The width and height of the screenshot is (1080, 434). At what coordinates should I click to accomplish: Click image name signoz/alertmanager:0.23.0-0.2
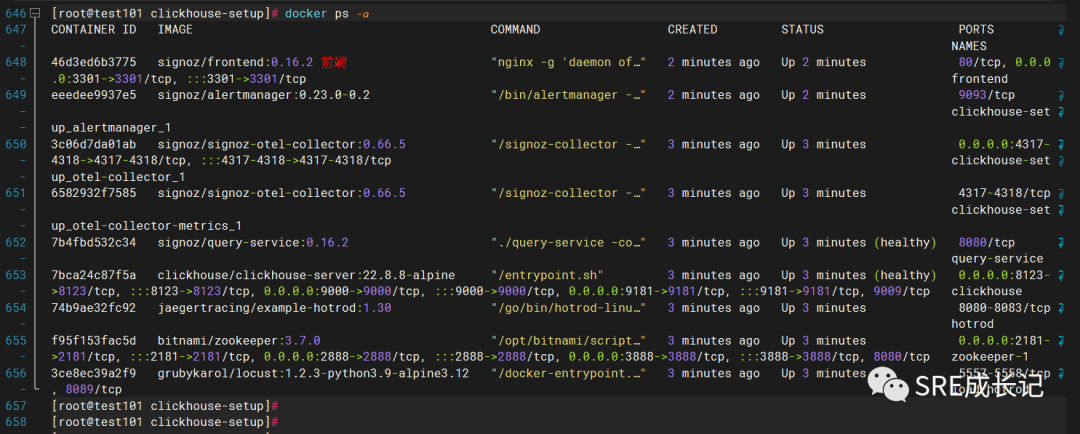click(x=264, y=95)
